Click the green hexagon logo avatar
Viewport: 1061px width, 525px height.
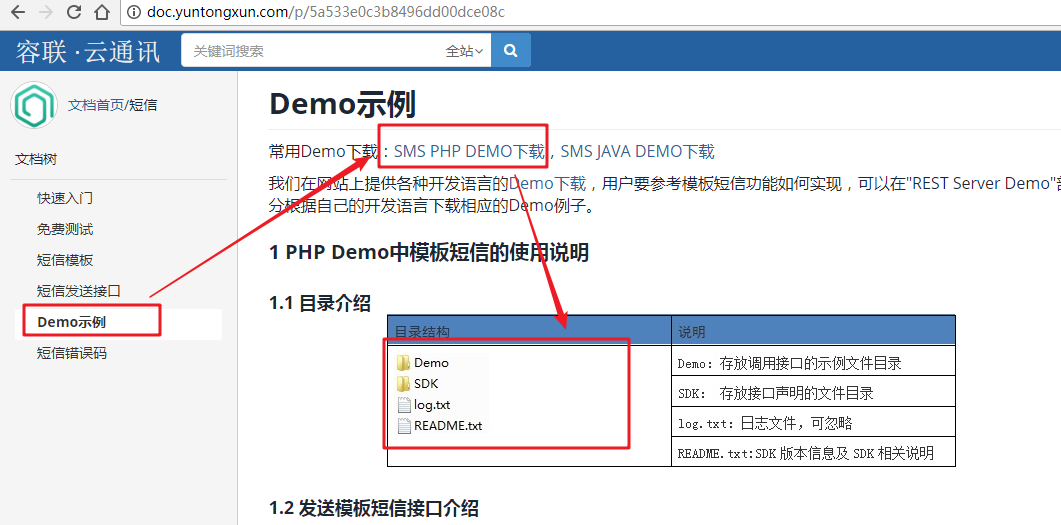[34, 105]
